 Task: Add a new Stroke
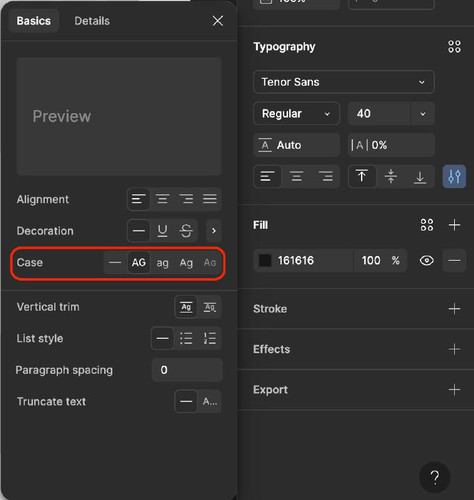454,309
